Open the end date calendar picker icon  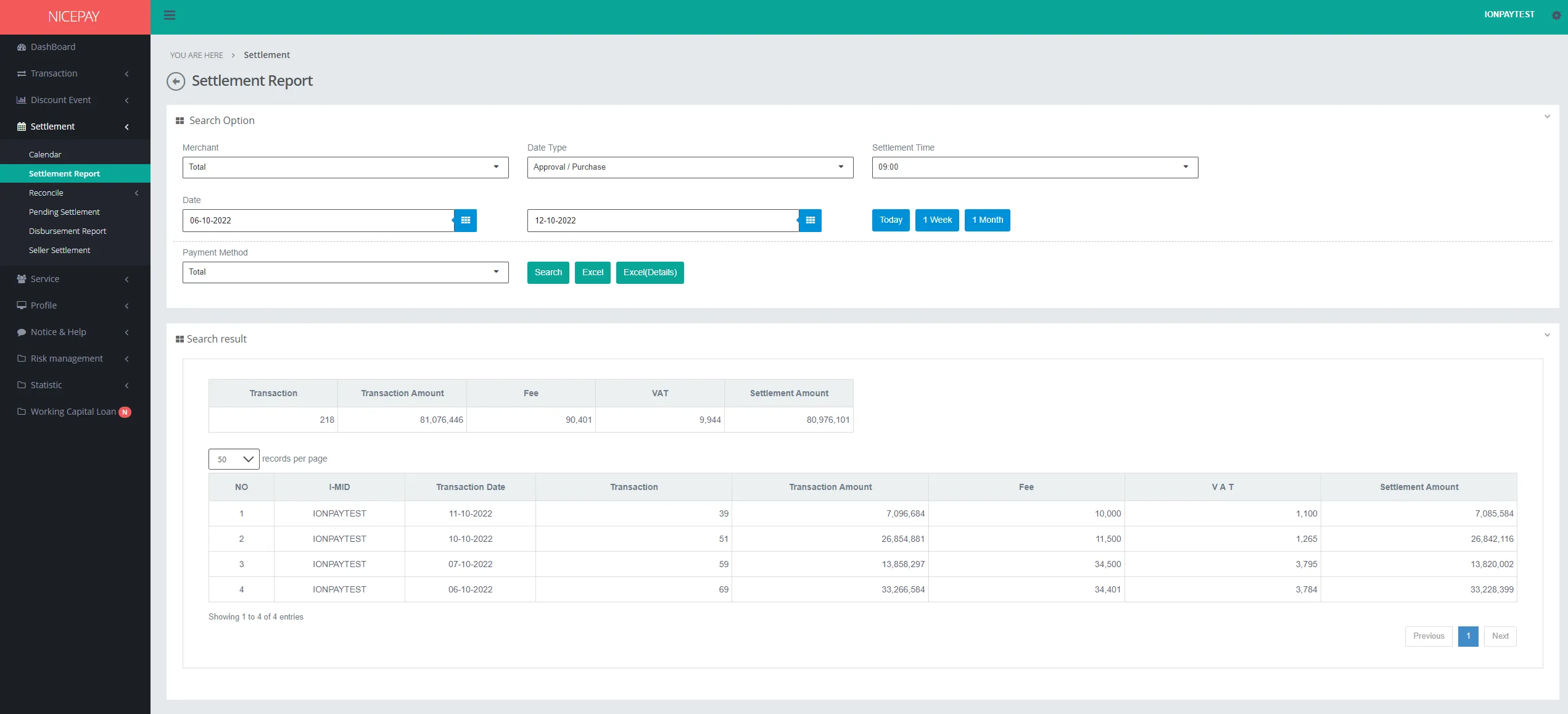pos(811,220)
